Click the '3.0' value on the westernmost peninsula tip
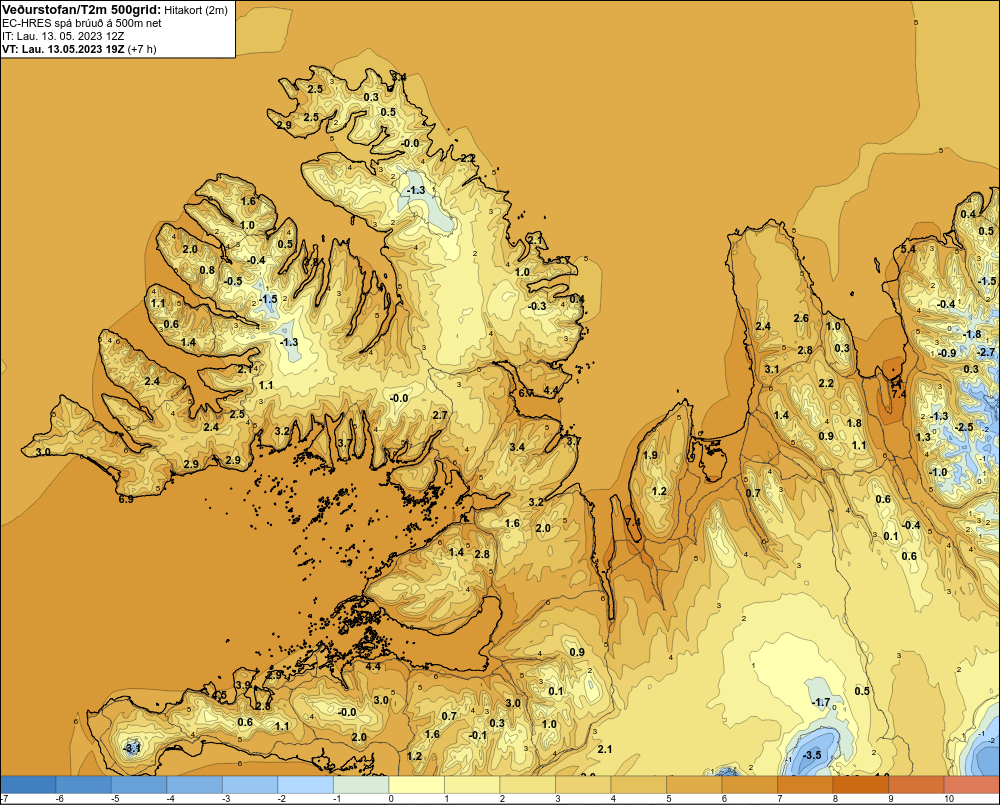The image size is (1000, 805). pos(43,452)
